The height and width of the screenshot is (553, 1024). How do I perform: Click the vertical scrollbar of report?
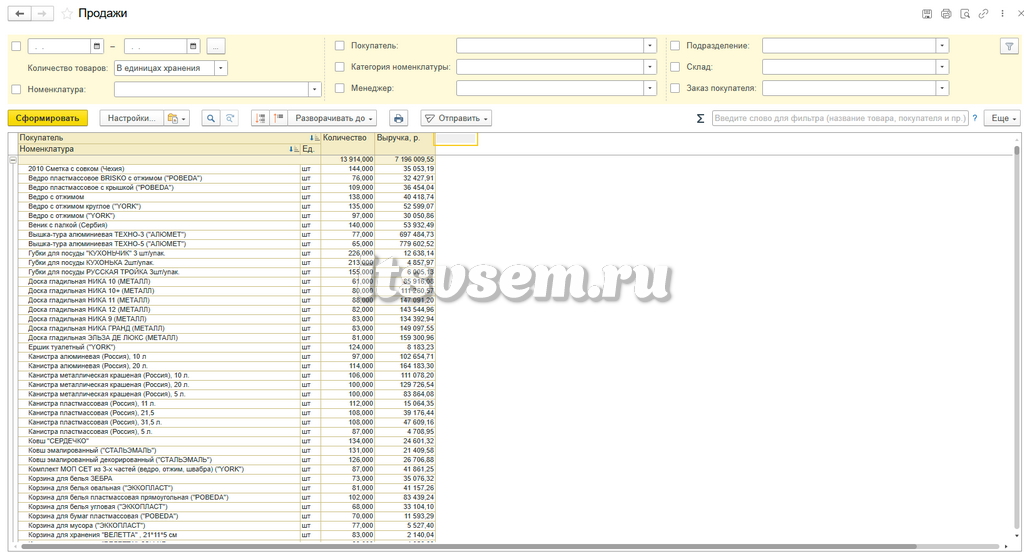pyautogui.click(x=1017, y=340)
